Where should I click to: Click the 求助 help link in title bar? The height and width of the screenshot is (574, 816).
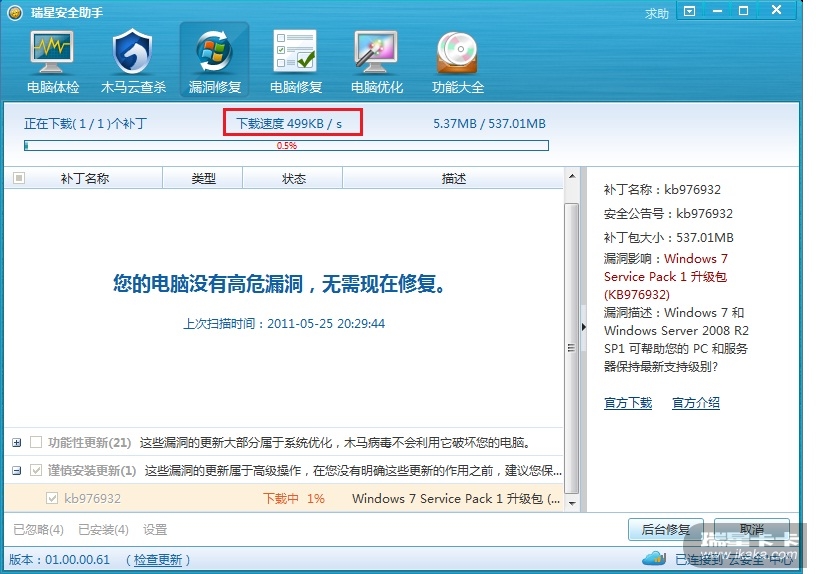coord(657,14)
